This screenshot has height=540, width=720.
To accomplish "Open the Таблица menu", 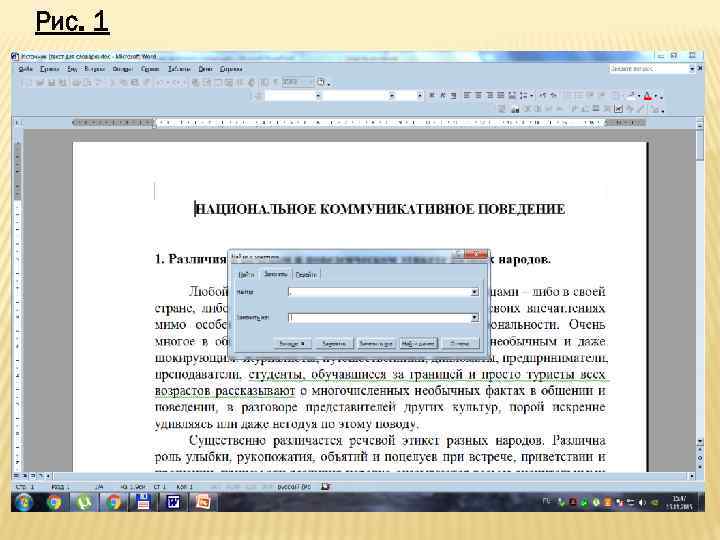I will [x=179, y=69].
